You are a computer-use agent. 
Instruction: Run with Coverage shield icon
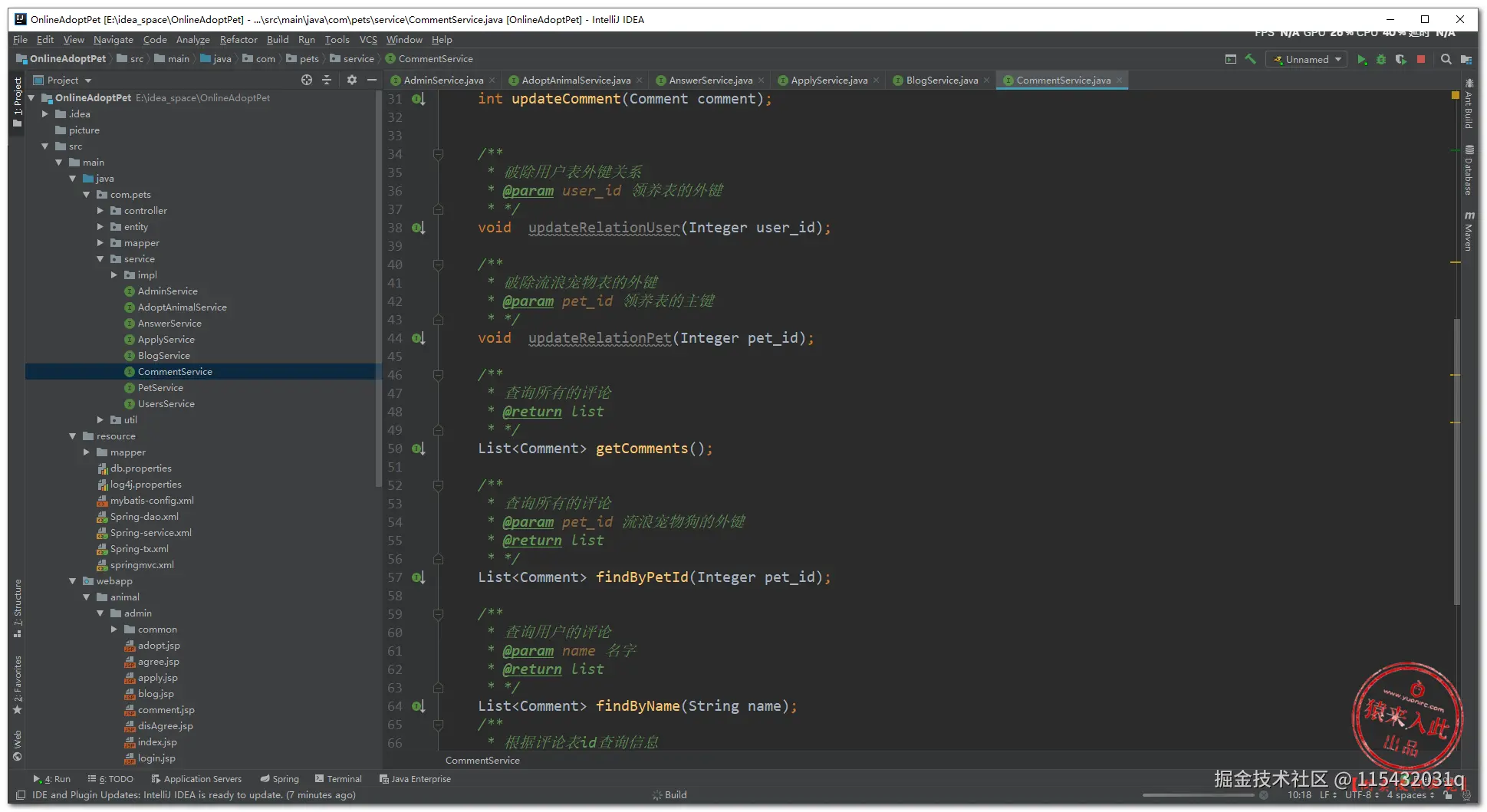click(1401, 60)
